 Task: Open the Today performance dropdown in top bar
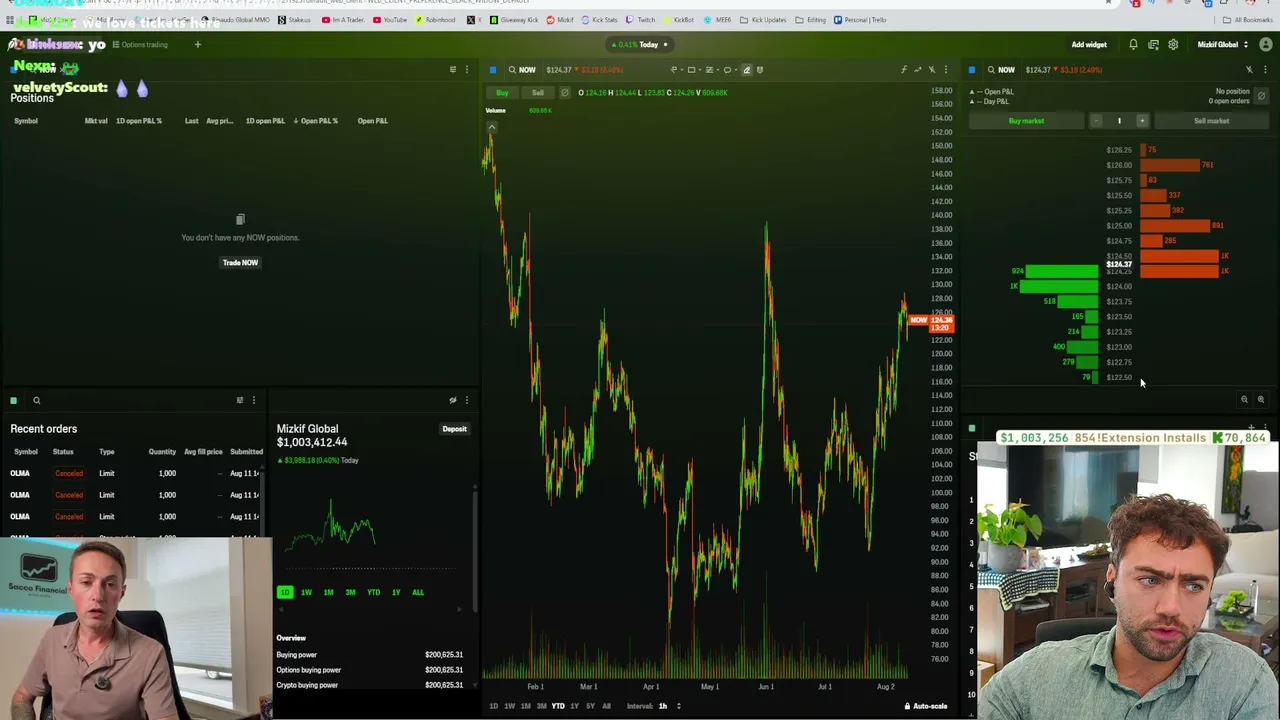coord(641,45)
